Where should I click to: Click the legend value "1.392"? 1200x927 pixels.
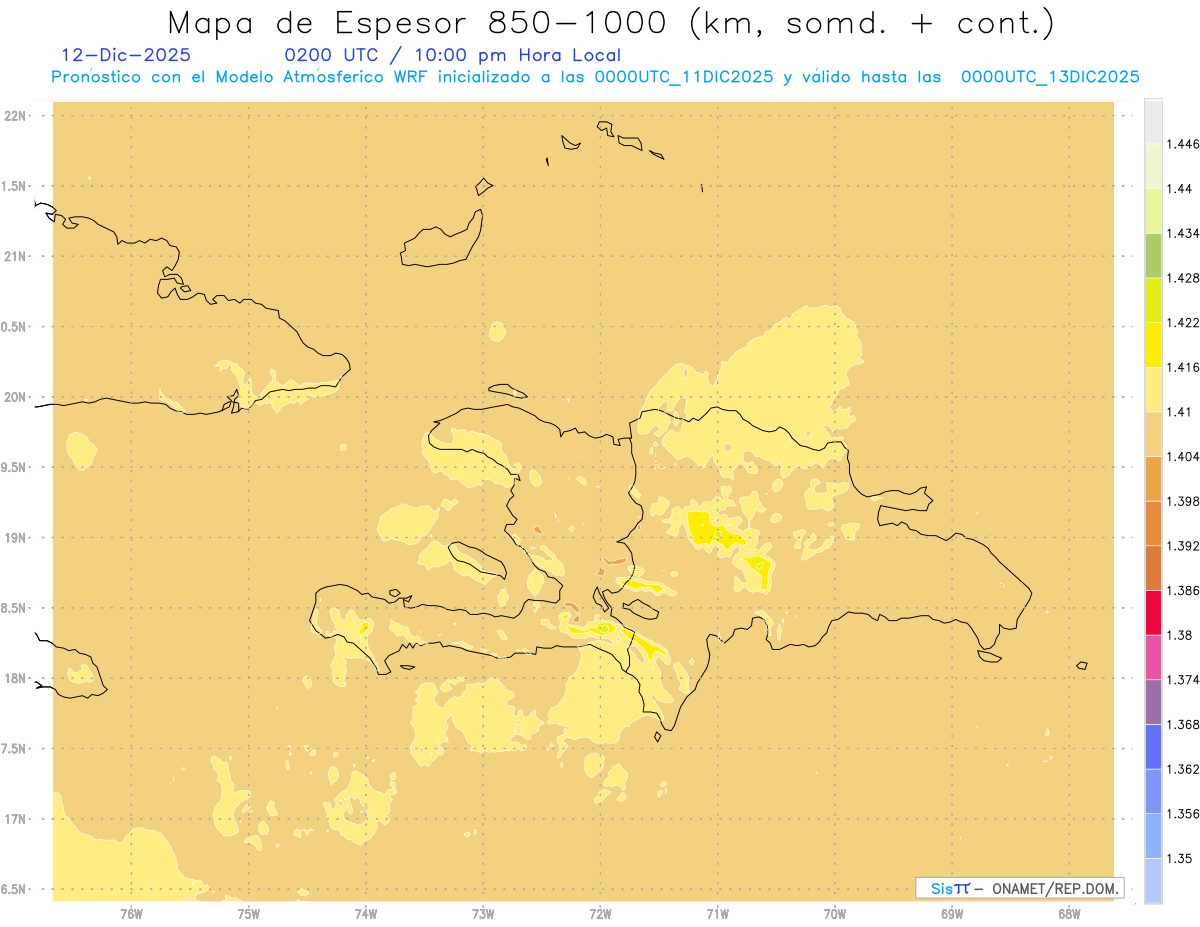coord(1184,546)
